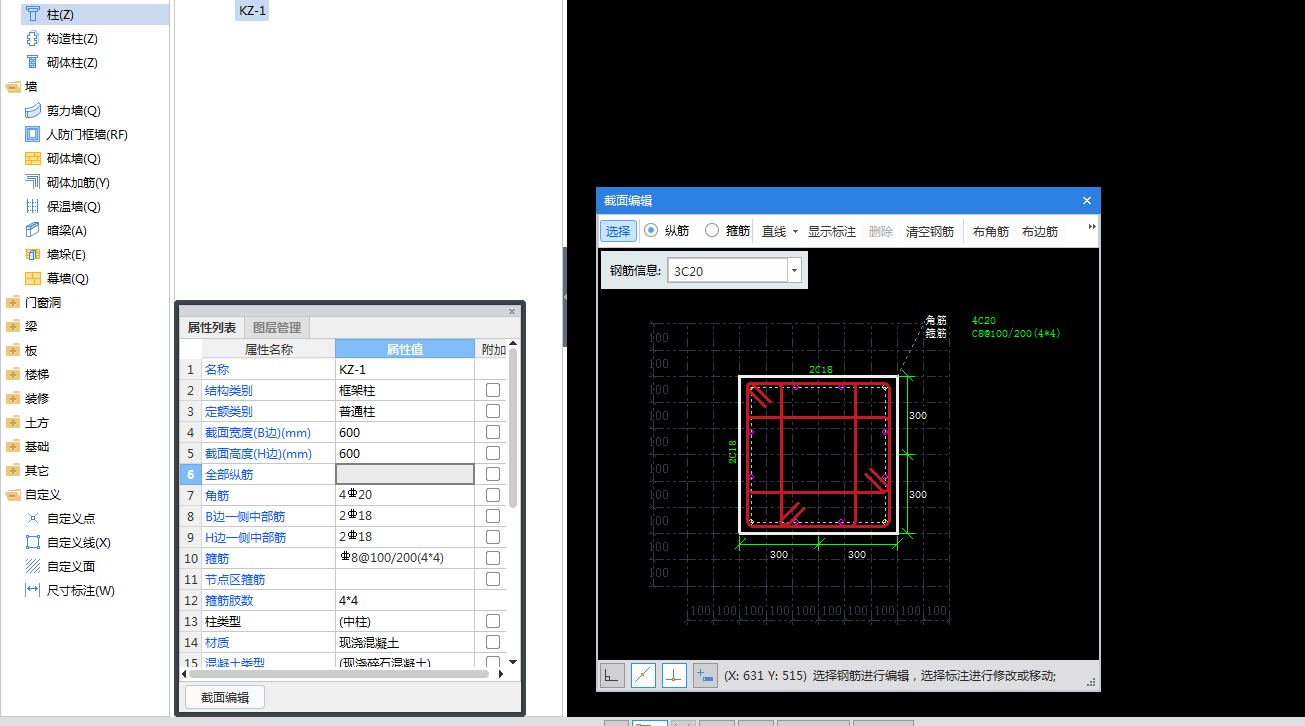Screen dimensions: 1305x726
Task: Click the 选择 tool in section editor
Action: 618,231
